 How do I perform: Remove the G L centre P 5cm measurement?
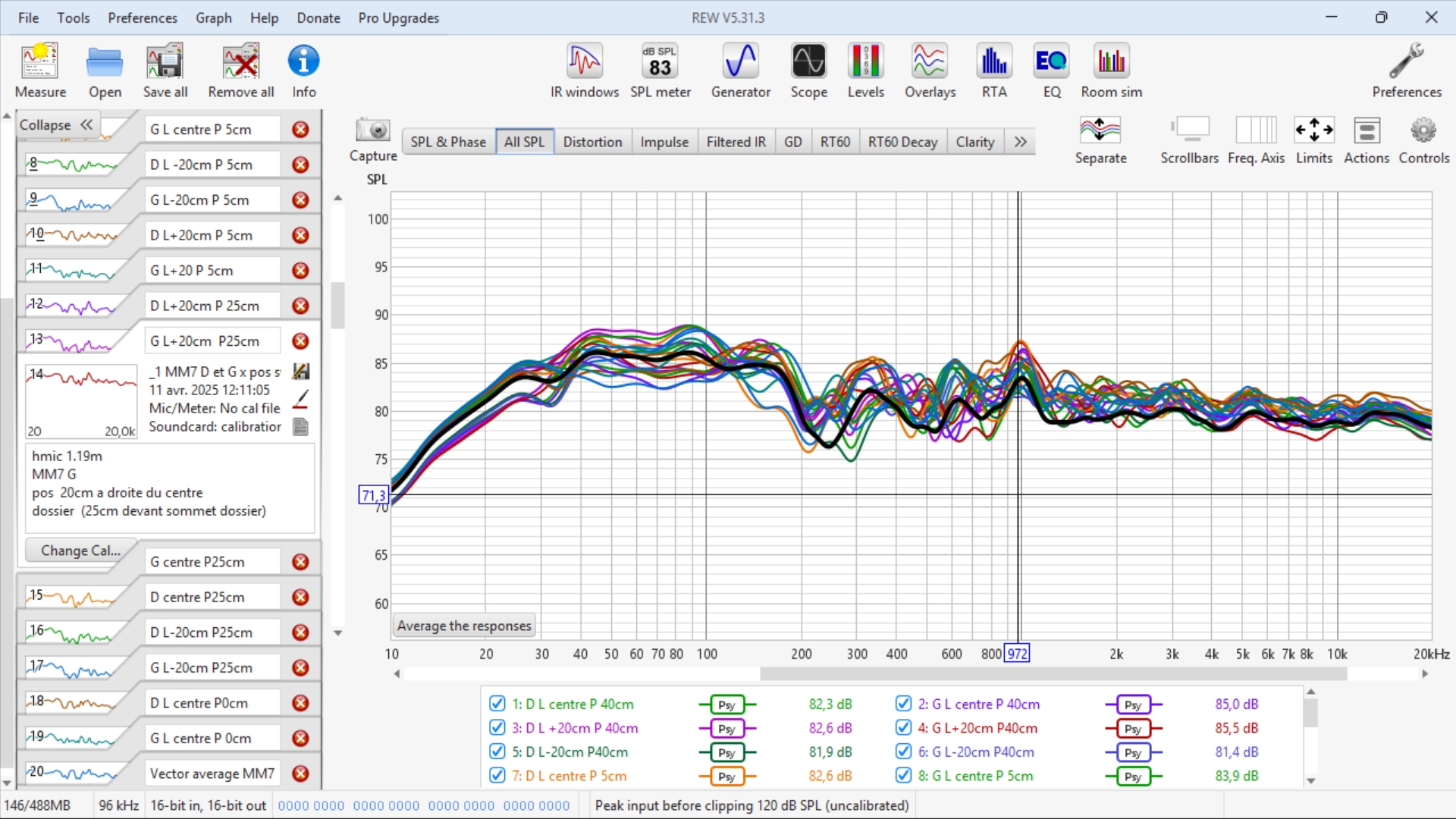pos(301,130)
